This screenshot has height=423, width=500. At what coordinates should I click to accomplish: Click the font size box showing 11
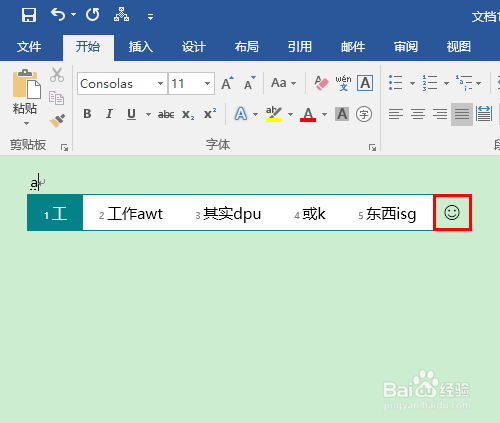click(185, 84)
